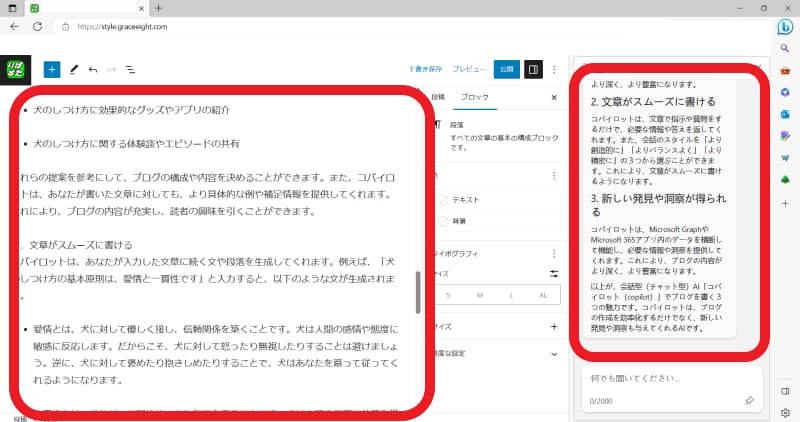Toggle the settings sidebar panel icon
Screen dimensions: 800x422
[x=533, y=69]
